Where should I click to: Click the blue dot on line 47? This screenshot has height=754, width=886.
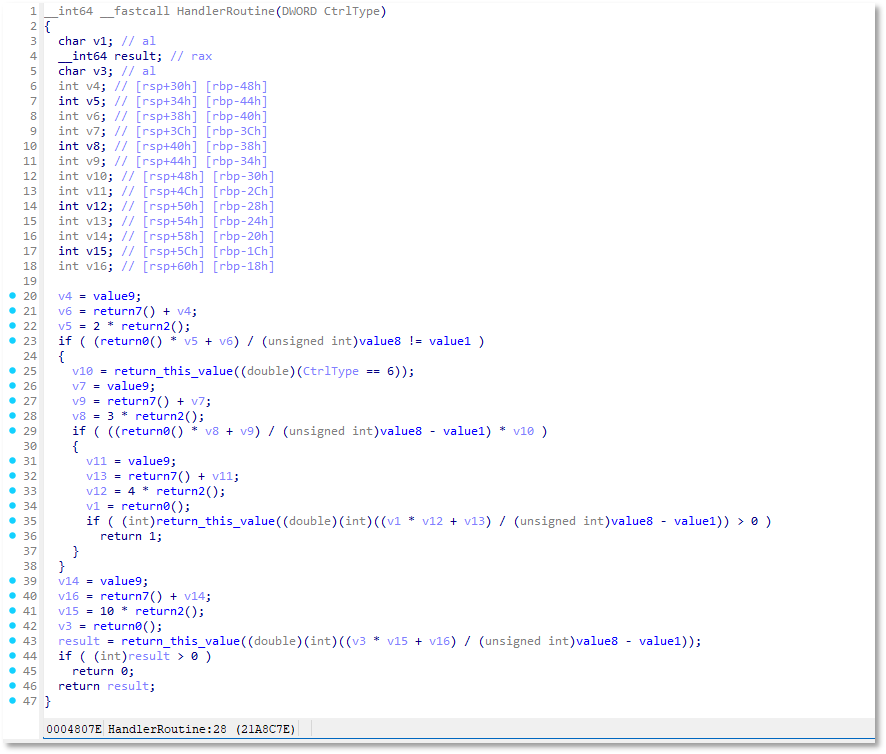(x=11, y=701)
